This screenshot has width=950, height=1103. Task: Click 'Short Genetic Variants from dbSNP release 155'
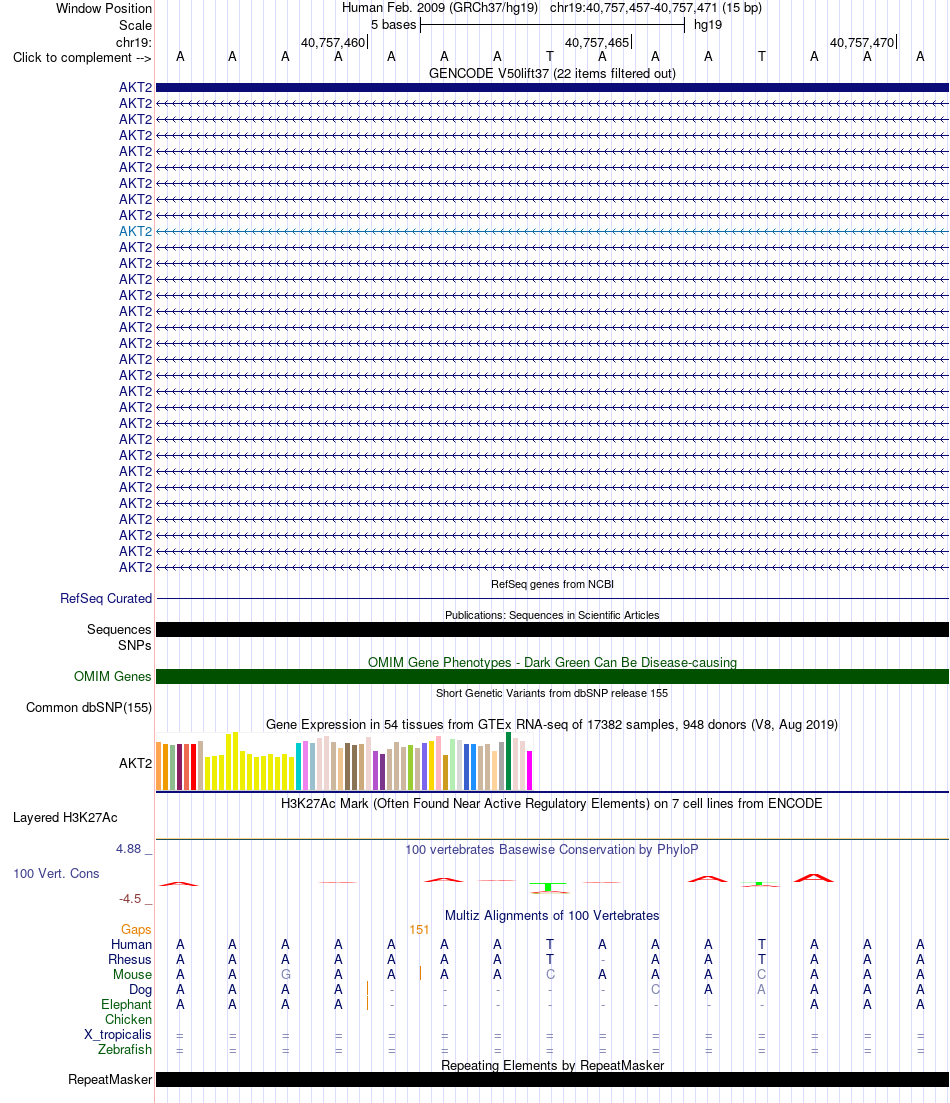(x=552, y=694)
